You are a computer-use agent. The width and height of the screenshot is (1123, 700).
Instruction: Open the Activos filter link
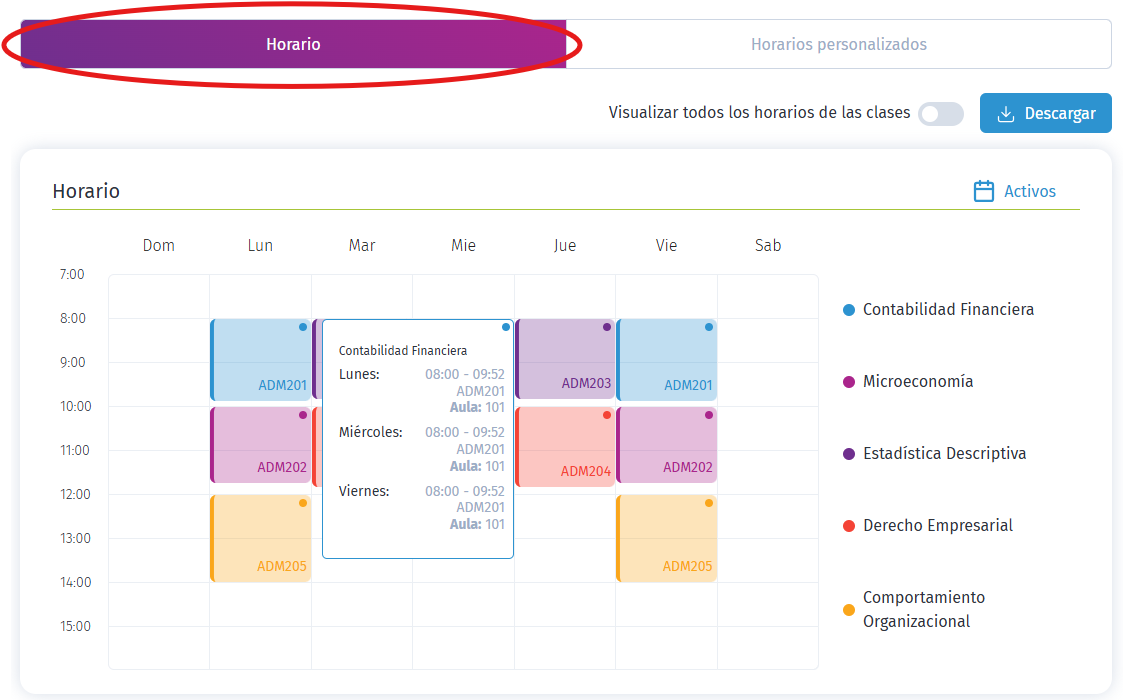click(1014, 191)
